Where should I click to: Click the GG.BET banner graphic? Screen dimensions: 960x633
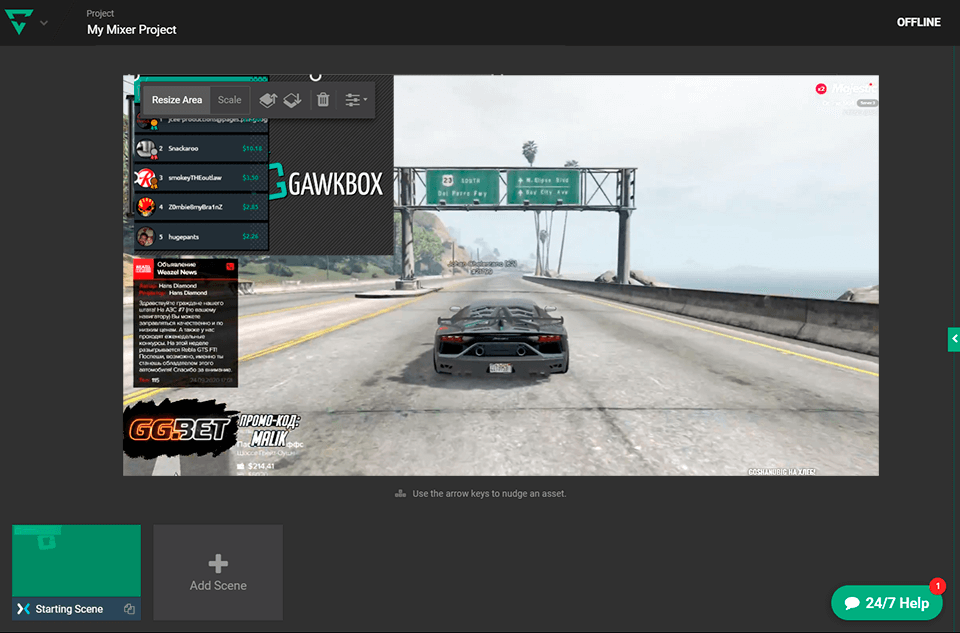pos(179,429)
